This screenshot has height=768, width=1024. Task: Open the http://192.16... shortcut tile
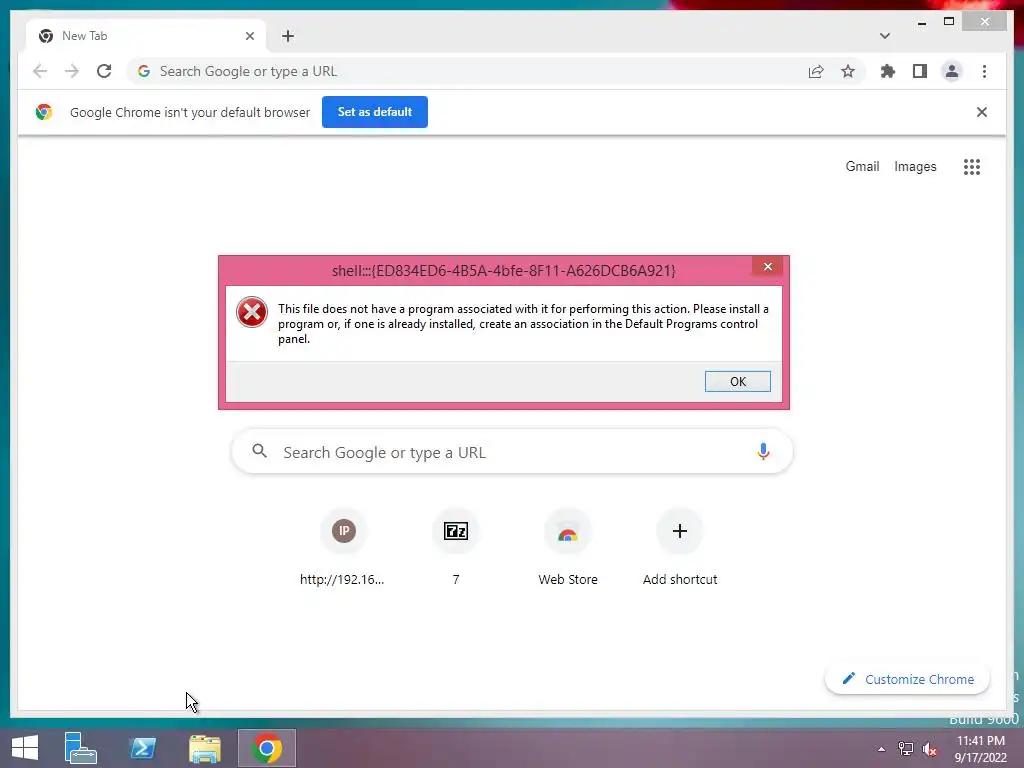point(343,549)
